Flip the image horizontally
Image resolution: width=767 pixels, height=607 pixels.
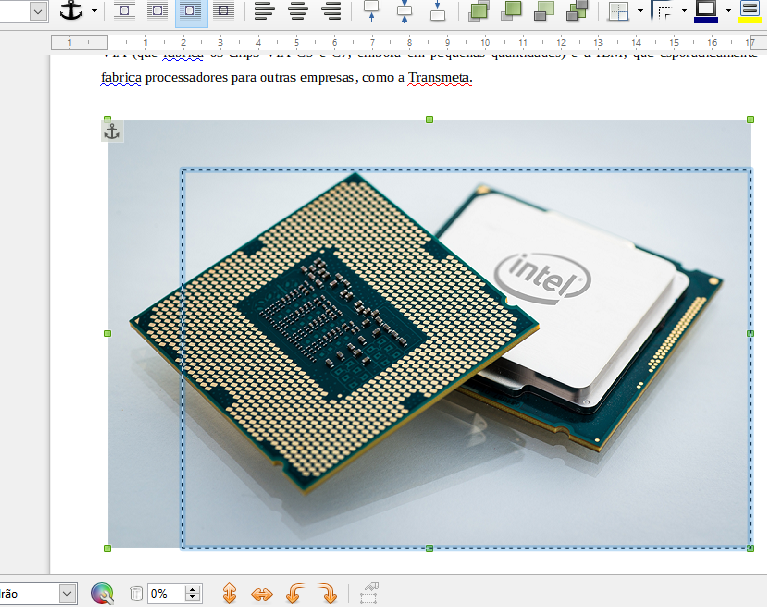(x=262, y=594)
